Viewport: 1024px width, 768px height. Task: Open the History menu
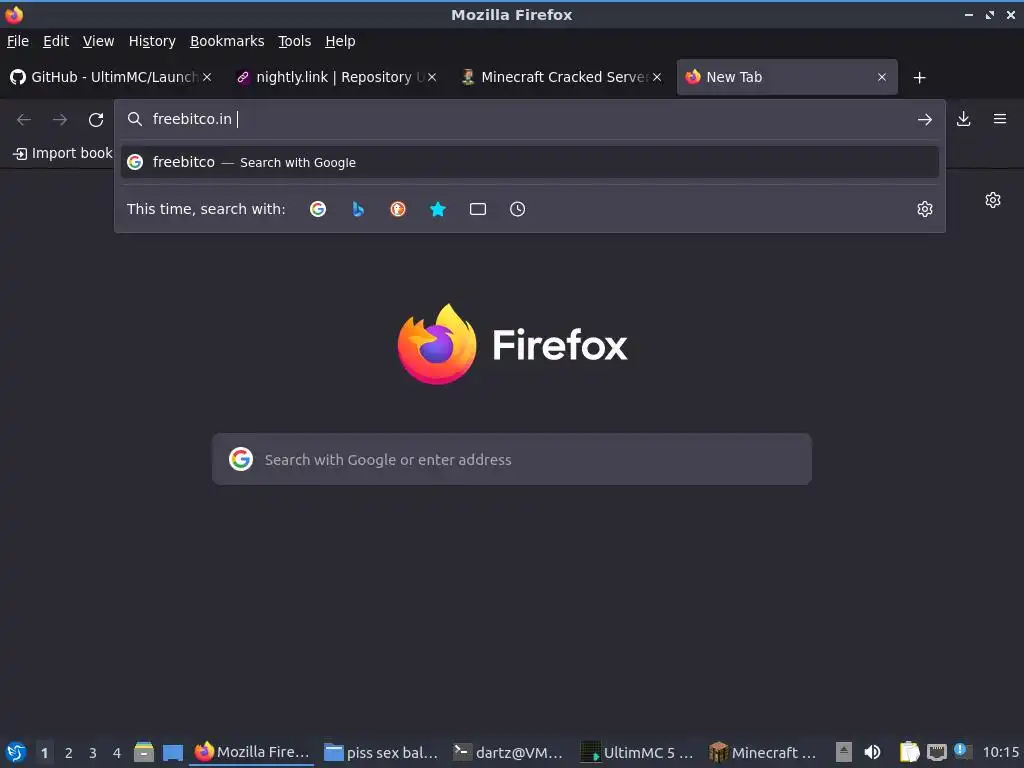pos(152,41)
